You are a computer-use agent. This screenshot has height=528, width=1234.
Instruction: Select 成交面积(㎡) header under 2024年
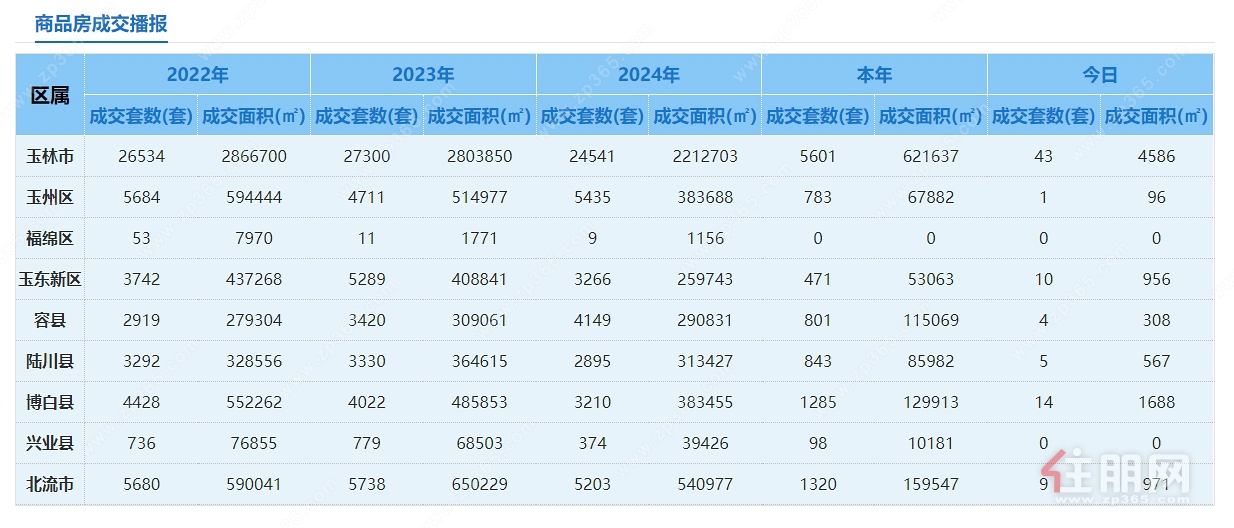[705, 116]
